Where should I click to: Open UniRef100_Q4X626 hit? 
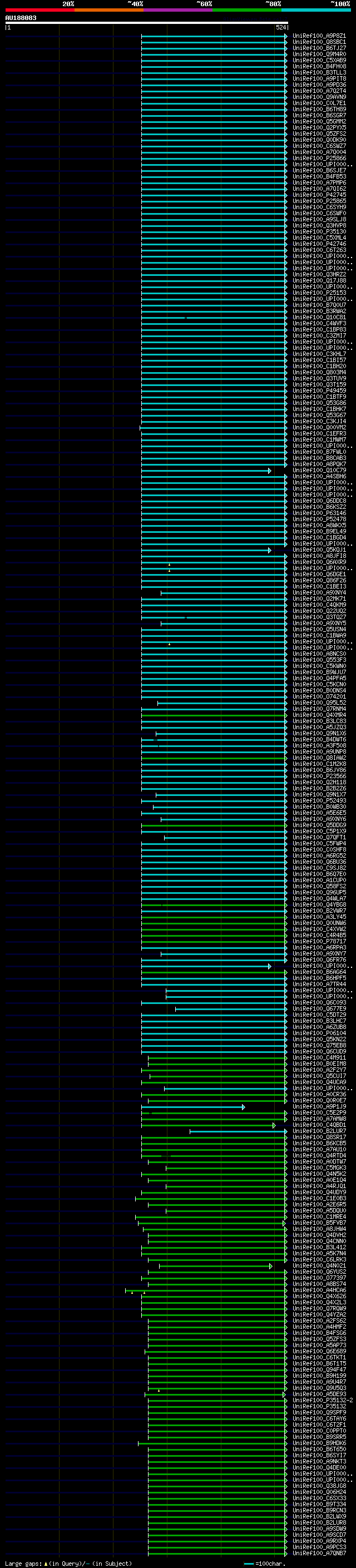(x=319, y=1296)
